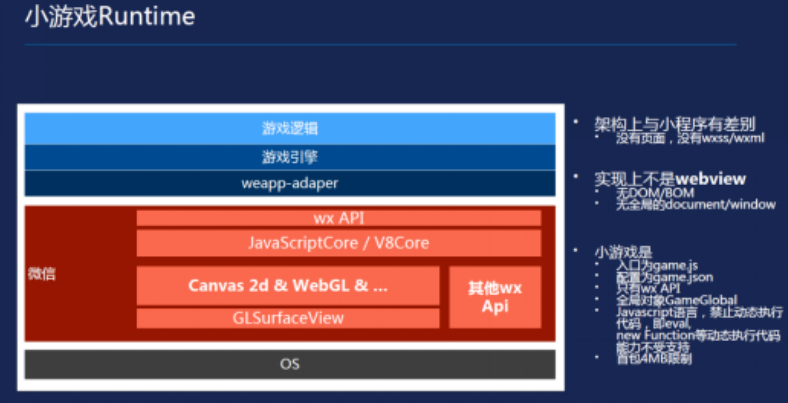Select the GLSurfaceView block

pos(288,318)
